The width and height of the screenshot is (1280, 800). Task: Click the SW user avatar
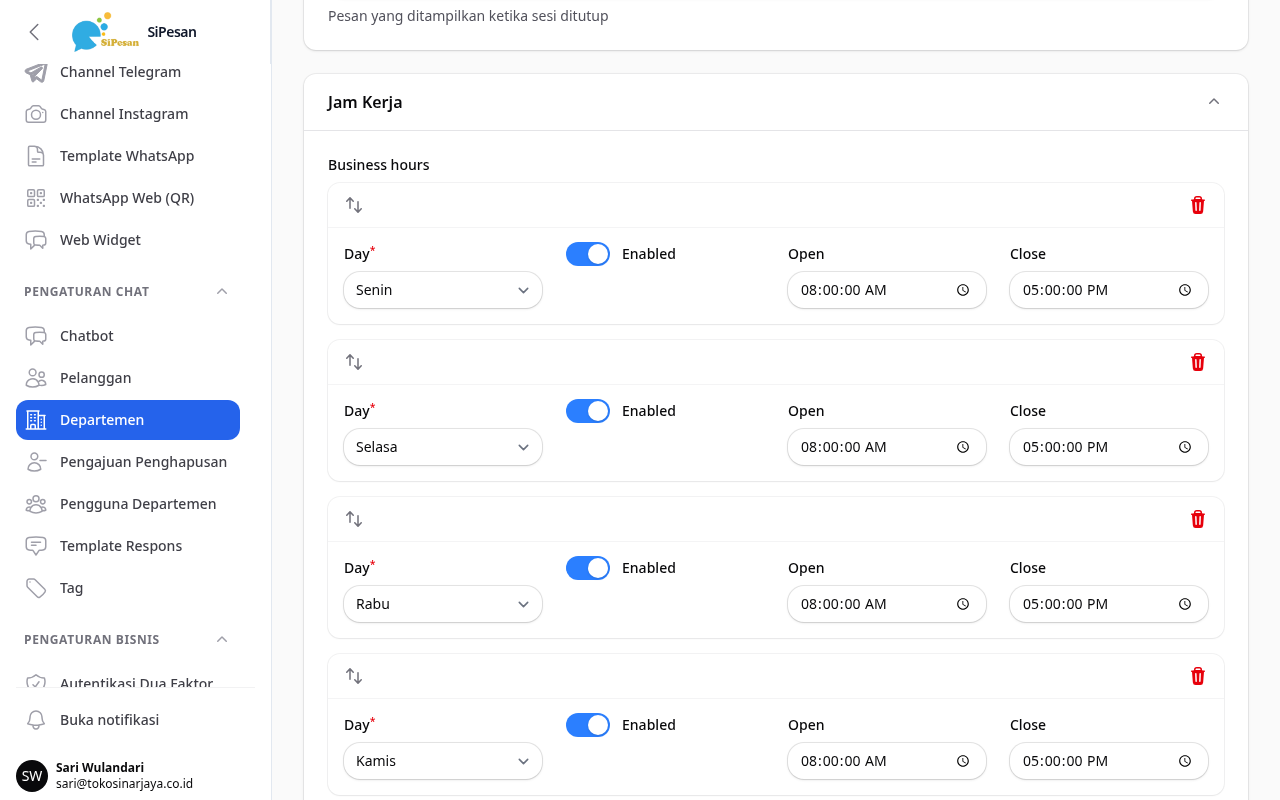32,776
